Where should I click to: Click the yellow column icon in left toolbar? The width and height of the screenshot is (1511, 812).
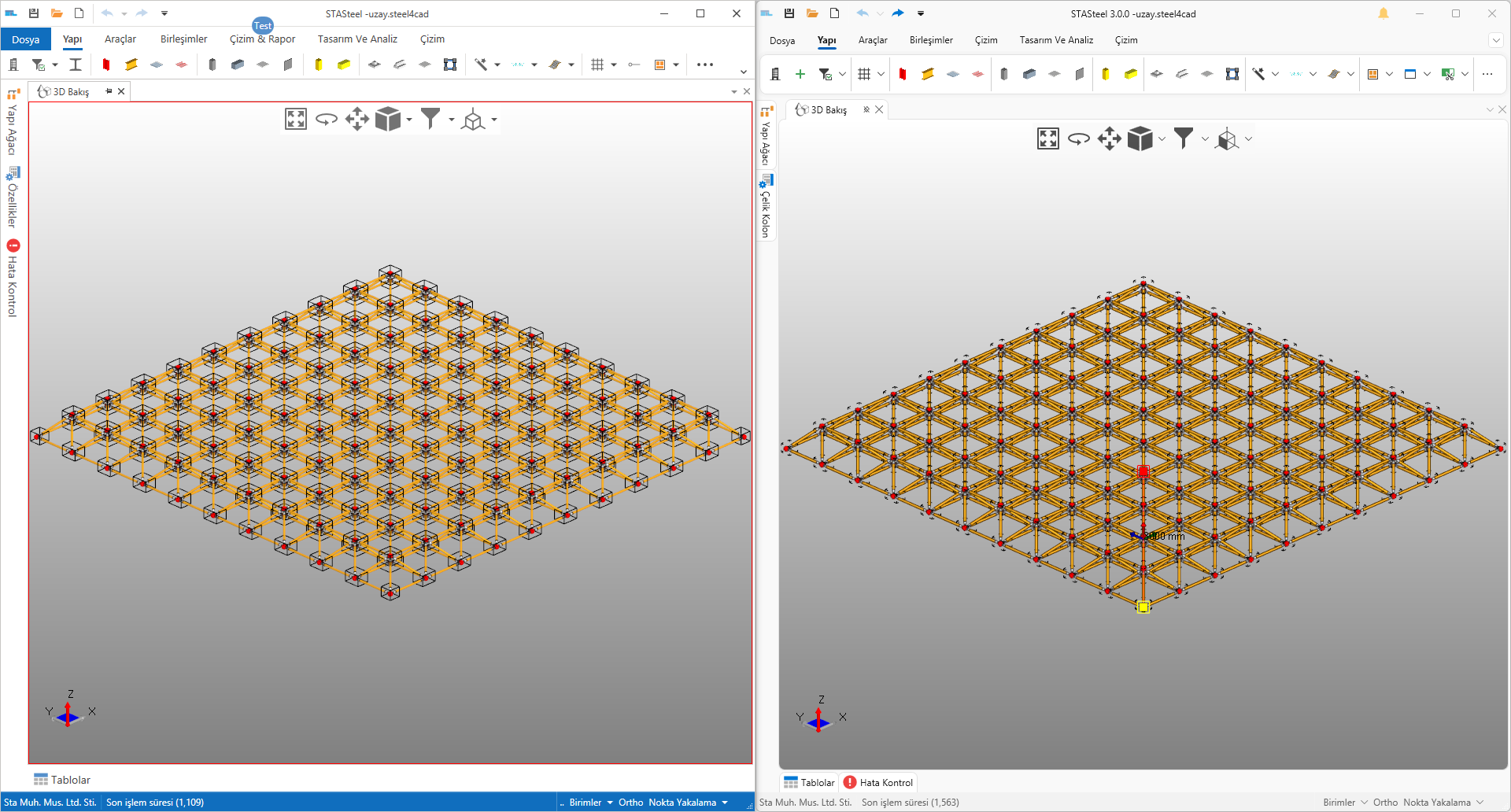coord(319,65)
